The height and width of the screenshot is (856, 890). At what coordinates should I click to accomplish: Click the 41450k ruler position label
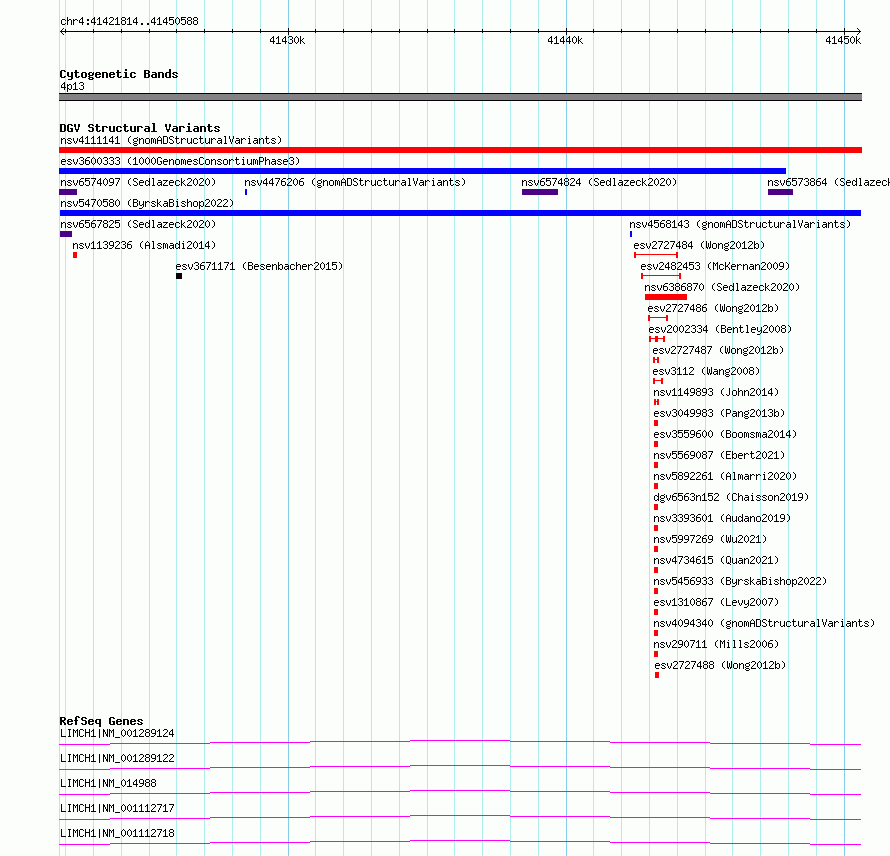click(x=843, y=40)
